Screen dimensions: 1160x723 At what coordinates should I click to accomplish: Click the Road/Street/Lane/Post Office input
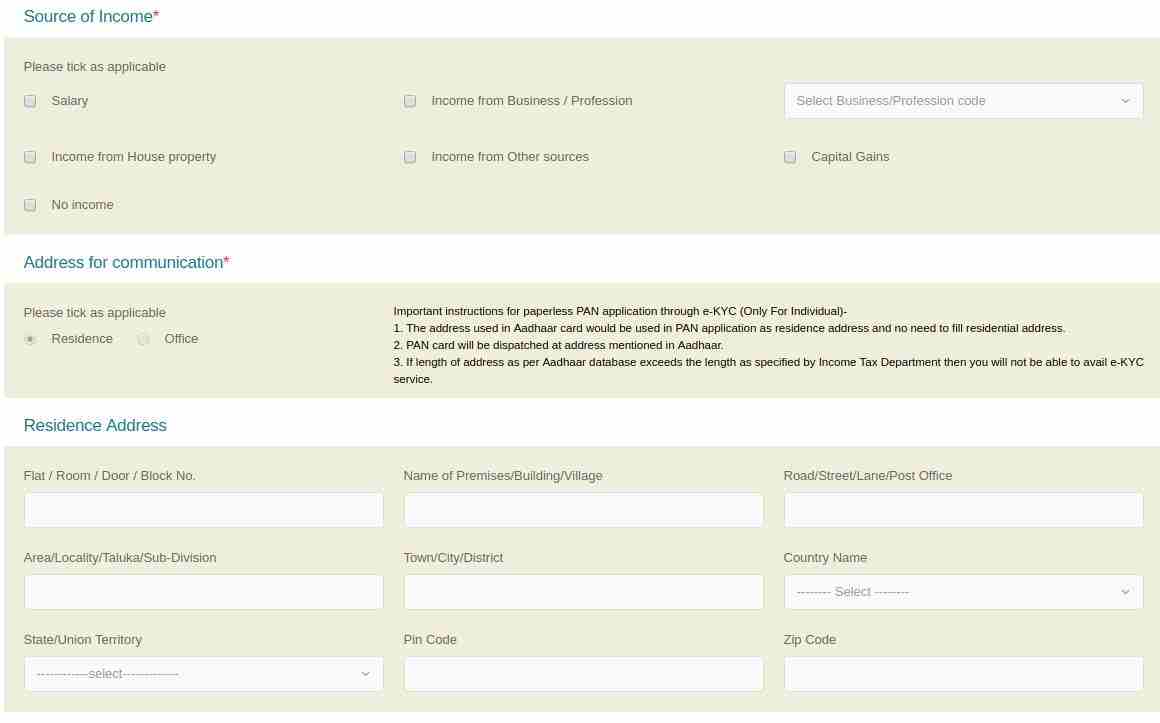(962, 509)
